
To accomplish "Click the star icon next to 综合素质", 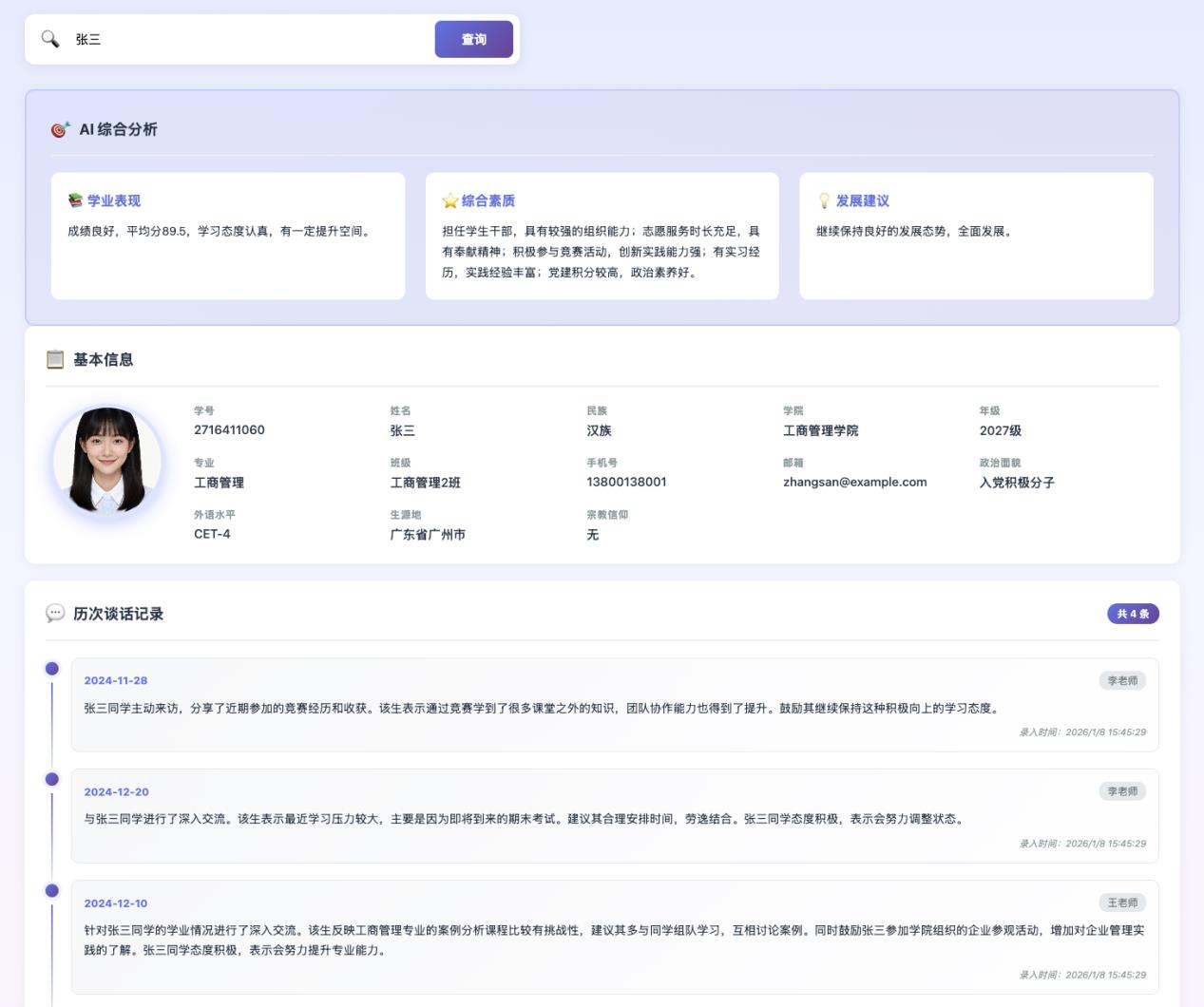I will point(449,200).
